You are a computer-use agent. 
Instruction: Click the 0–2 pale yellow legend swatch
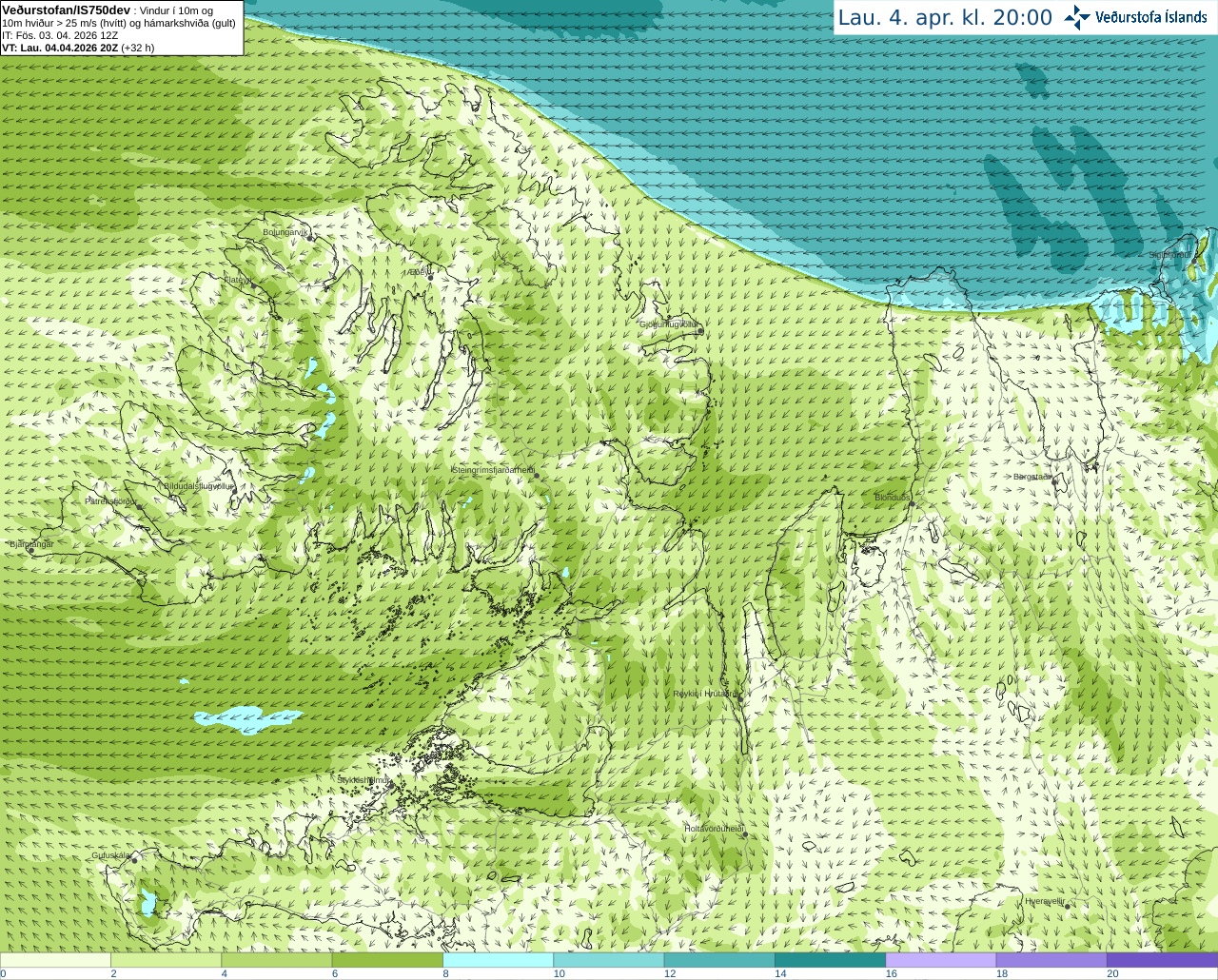(x=55, y=960)
